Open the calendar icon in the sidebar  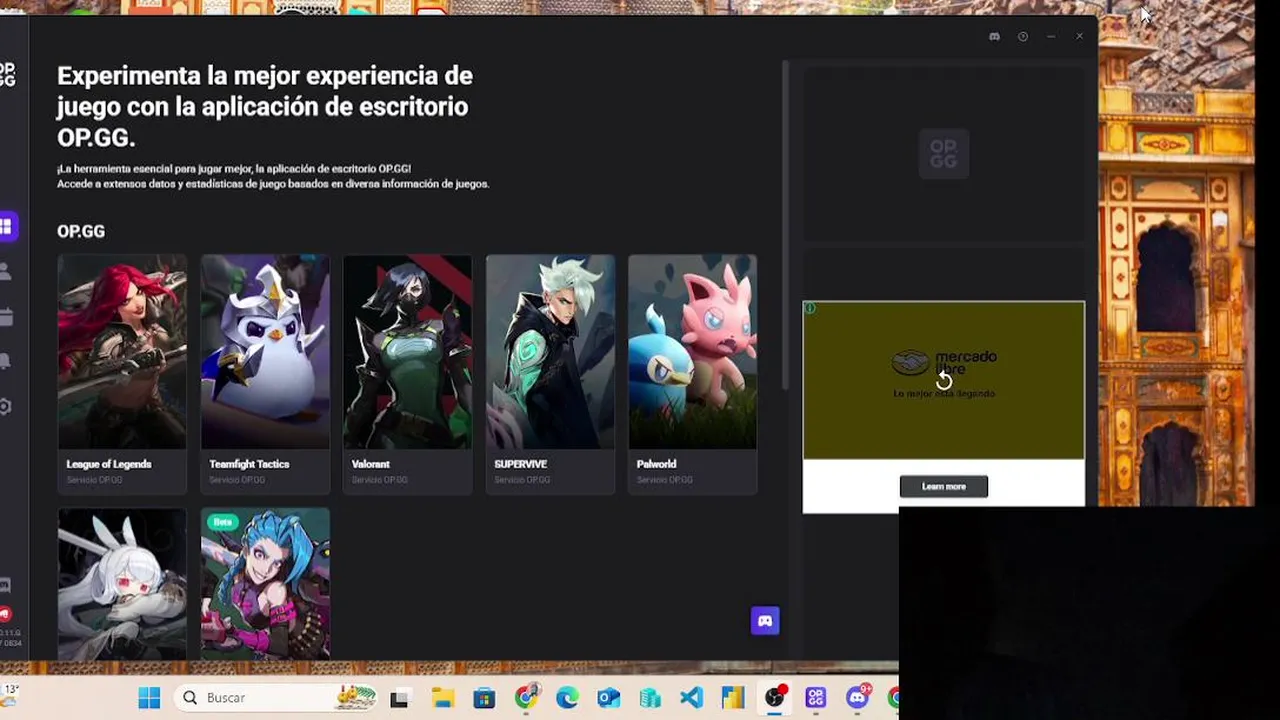pyautogui.click(x=6, y=317)
